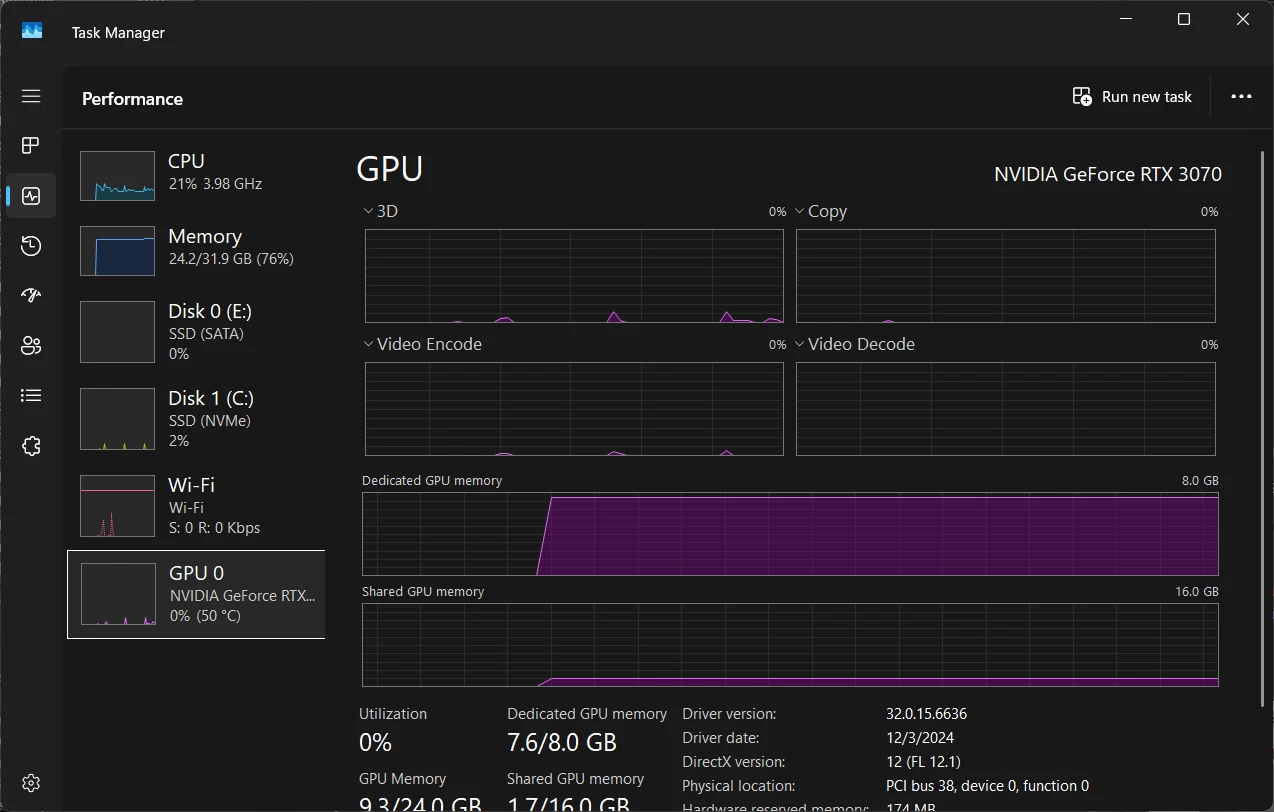This screenshot has height=812, width=1274.
Task: Click the NVIDIA GeForce RTX 3070 heading
Action: pos(1108,174)
